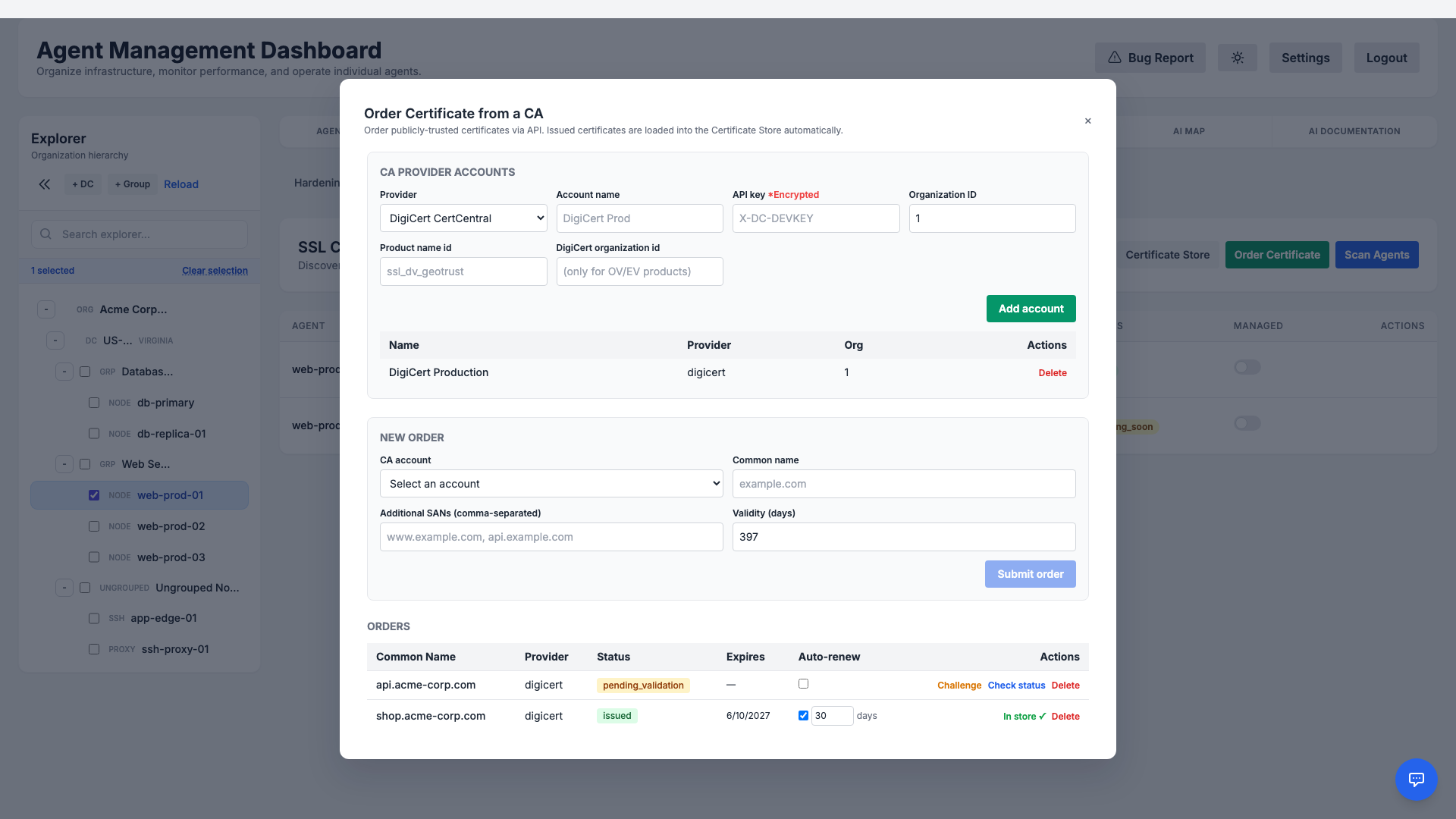This screenshot has width=1456, height=819.
Task: Open Settings in the header
Action: coord(1305,58)
